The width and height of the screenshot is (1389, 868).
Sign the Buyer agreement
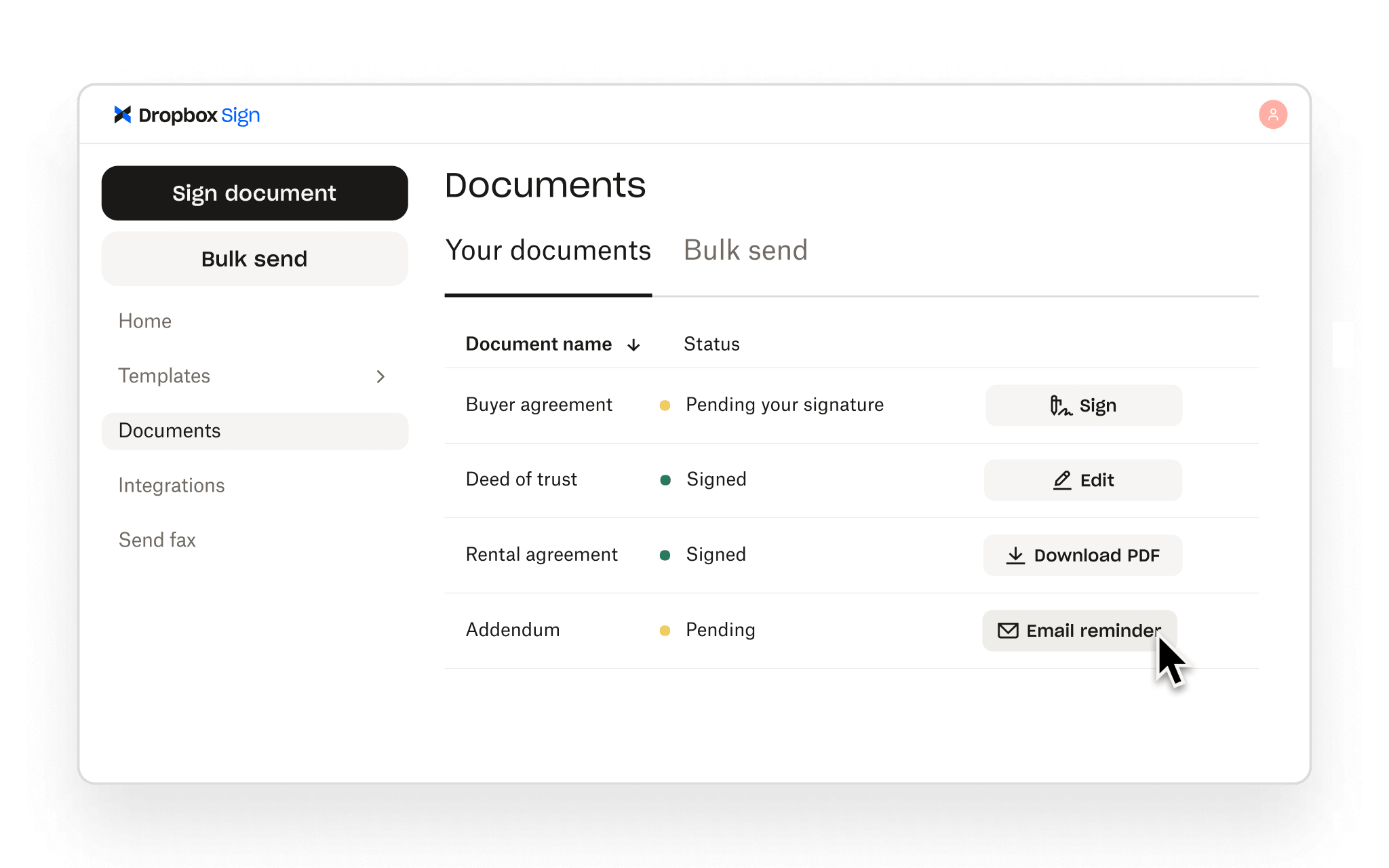(x=1084, y=406)
